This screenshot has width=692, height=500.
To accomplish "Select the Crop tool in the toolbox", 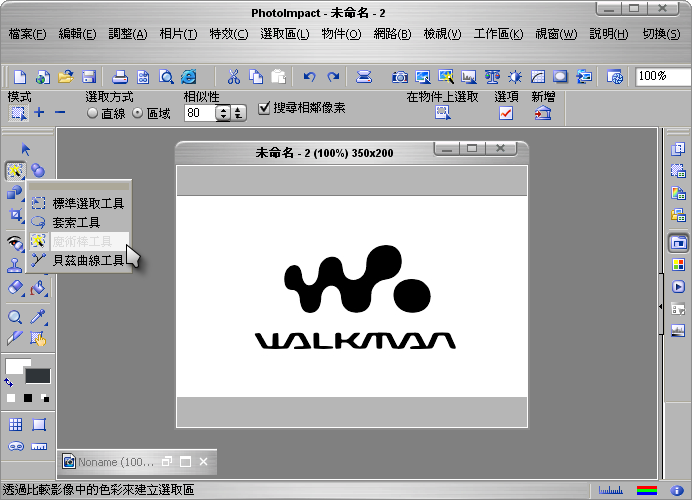I will (x=16, y=215).
